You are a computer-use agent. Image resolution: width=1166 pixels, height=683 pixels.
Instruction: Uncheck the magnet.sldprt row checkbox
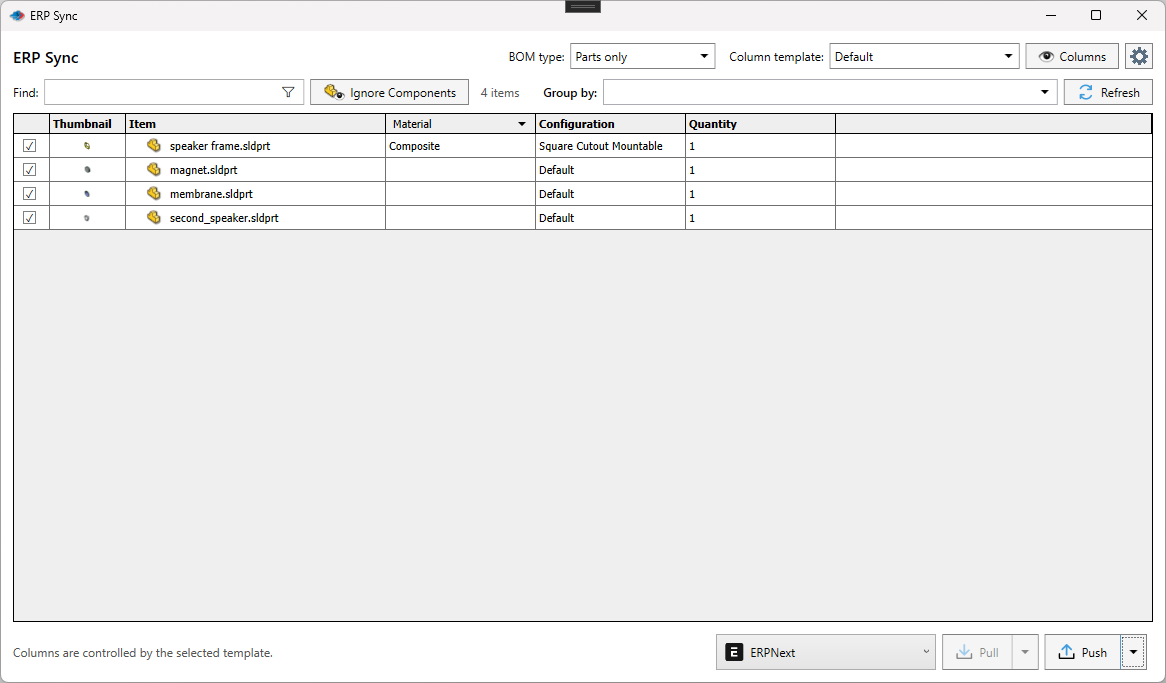coord(30,170)
